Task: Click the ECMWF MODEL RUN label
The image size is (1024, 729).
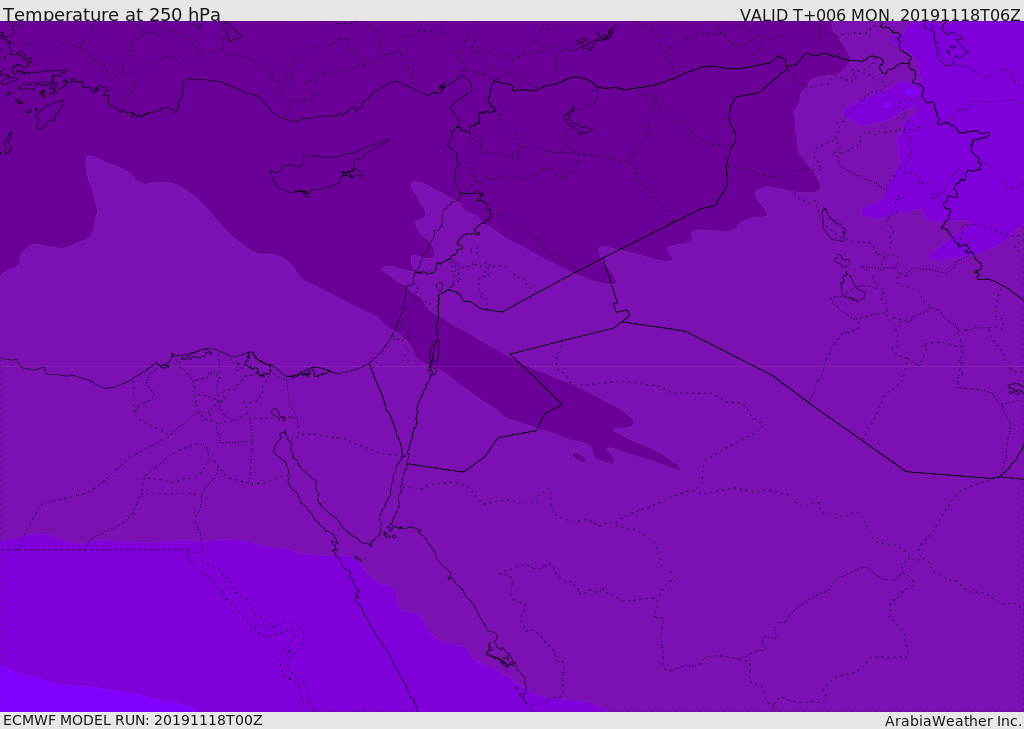Action: [x=132, y=720]
